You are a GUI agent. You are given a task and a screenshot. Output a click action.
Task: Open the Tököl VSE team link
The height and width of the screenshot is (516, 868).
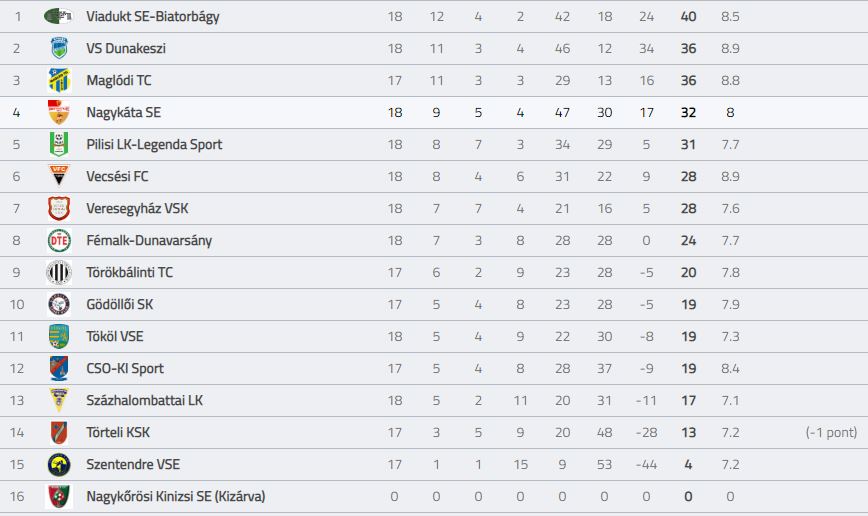[115, 337]
